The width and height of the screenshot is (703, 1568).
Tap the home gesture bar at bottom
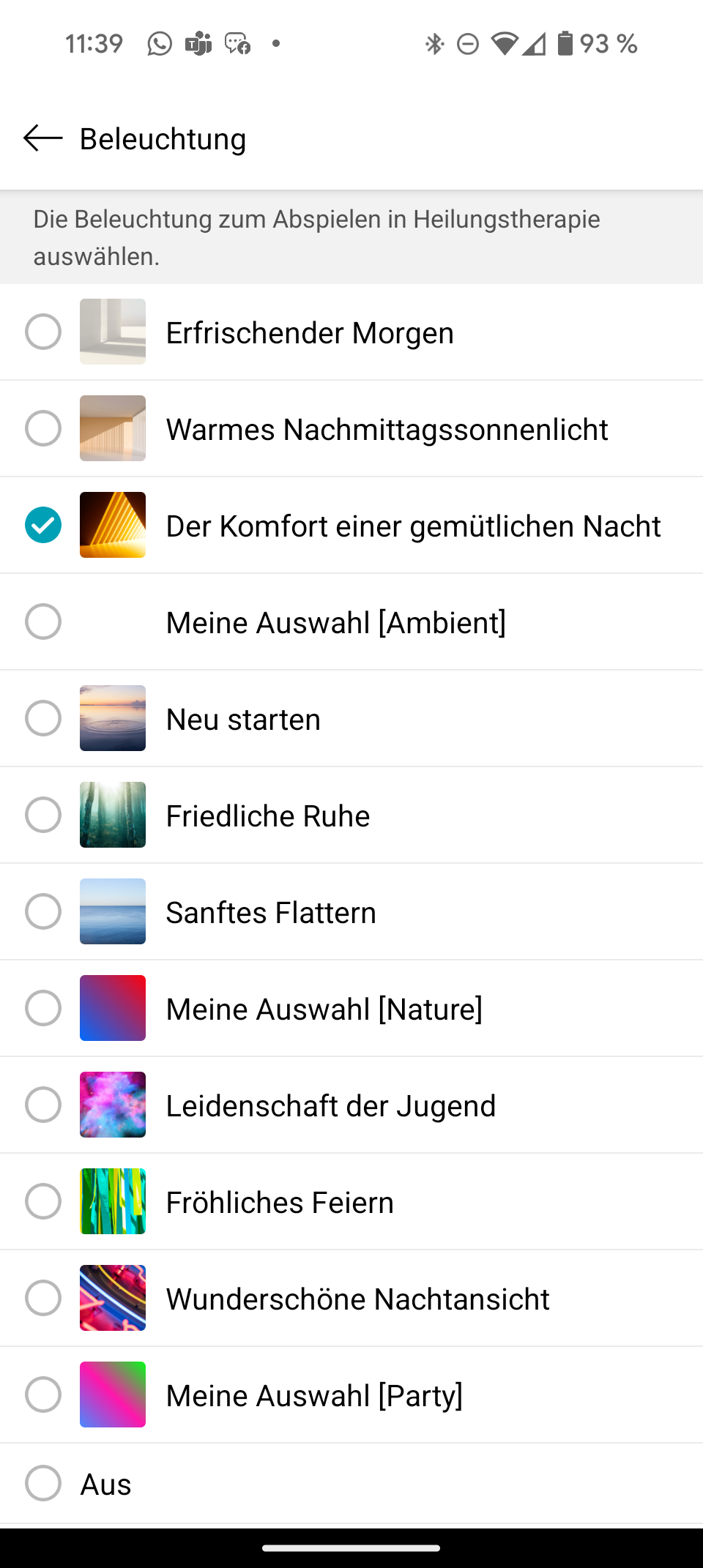[351, 1548]
